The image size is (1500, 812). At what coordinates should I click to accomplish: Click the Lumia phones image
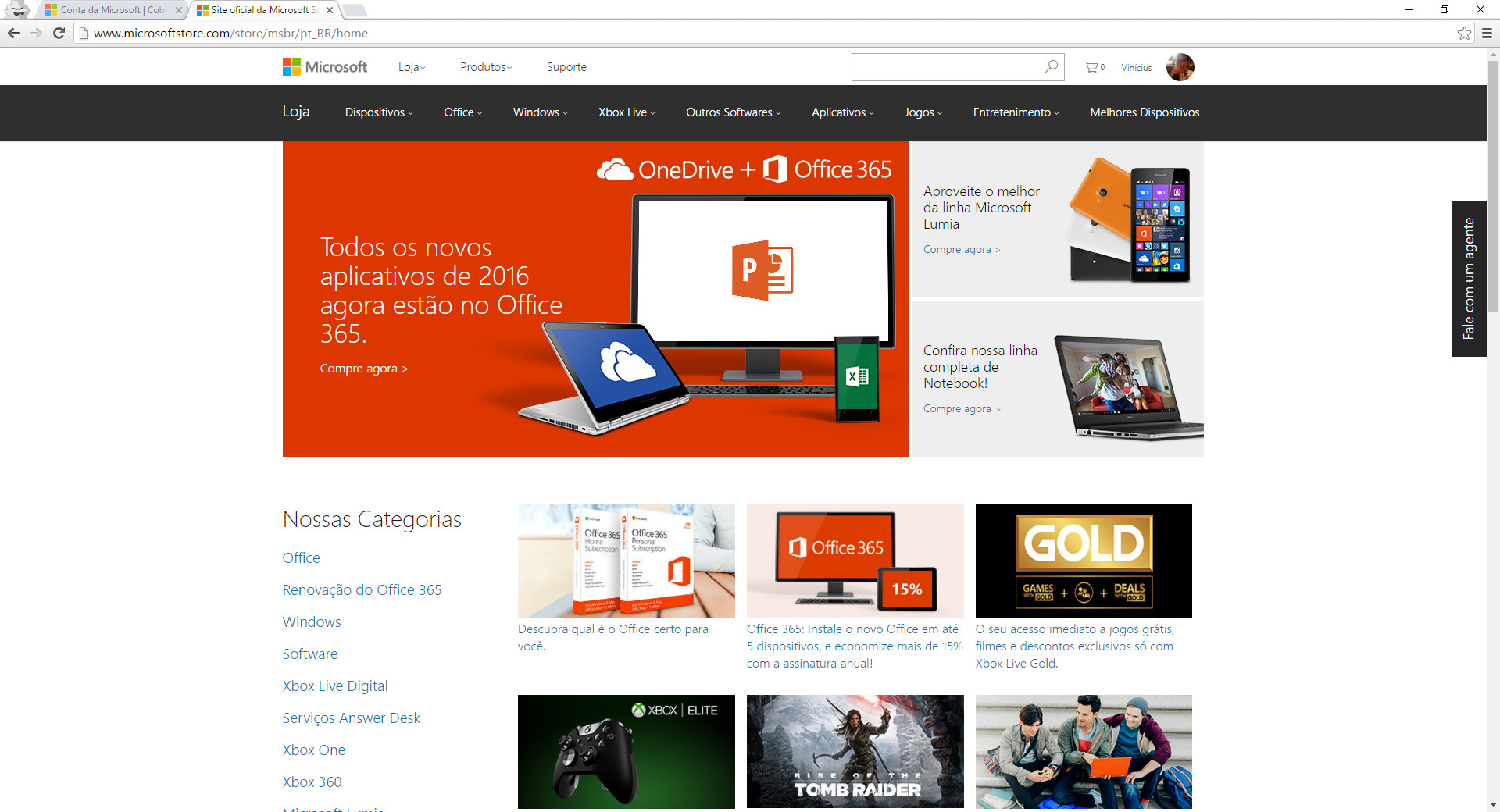click(x=1130, y=220)
